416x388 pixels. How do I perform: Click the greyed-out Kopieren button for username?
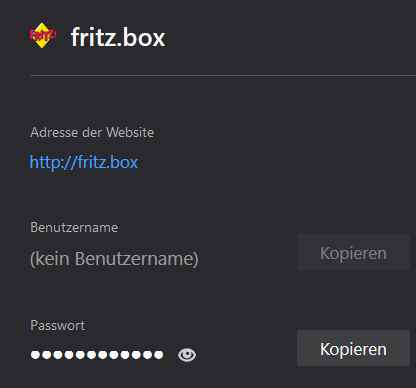[x=353, y=252]
